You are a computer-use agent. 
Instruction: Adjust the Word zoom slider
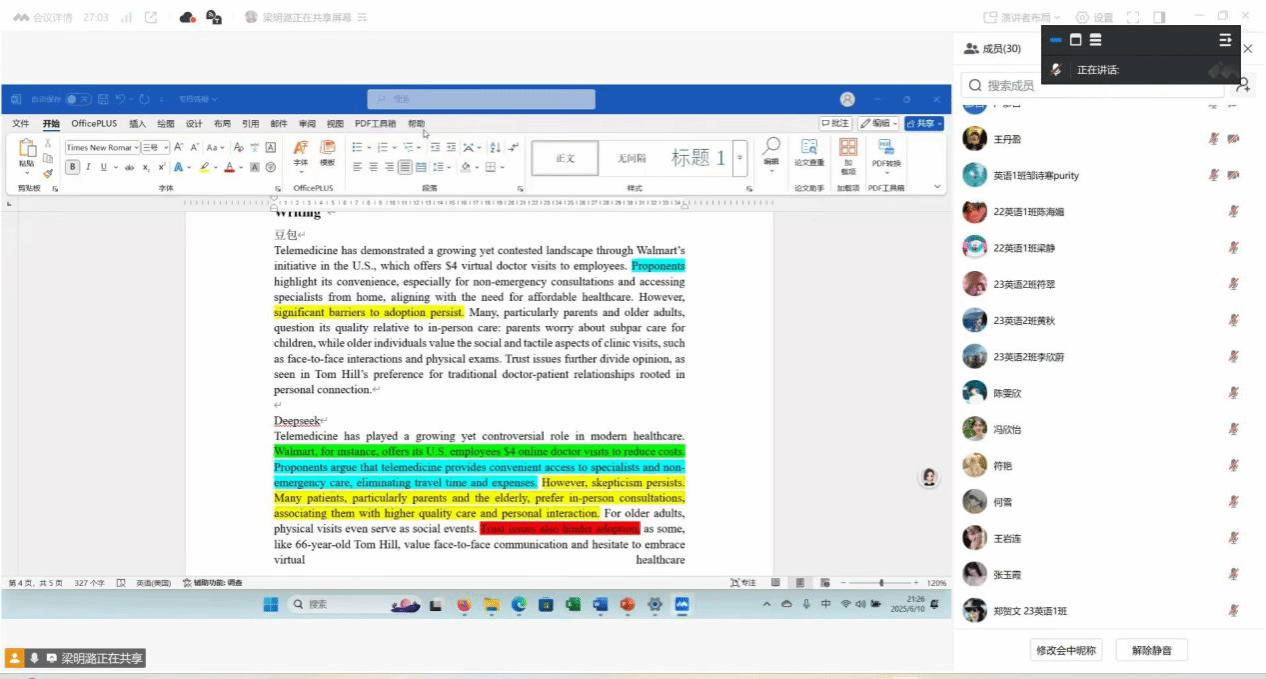[x=880, y=582]
